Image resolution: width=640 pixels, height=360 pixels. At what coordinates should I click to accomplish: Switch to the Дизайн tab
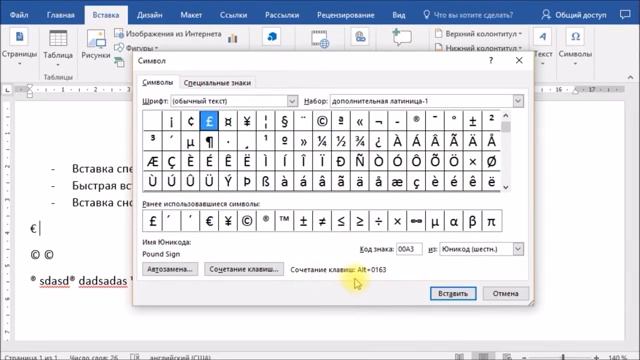[149, 15]
